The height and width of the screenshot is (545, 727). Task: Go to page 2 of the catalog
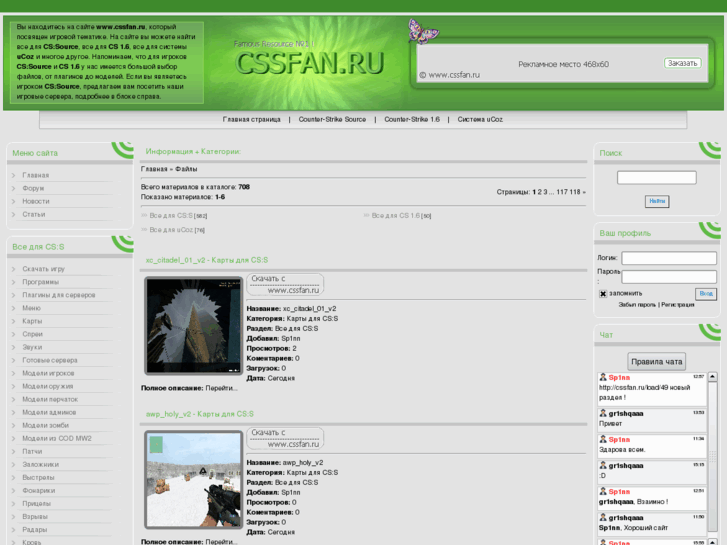[x=539, y=192]
